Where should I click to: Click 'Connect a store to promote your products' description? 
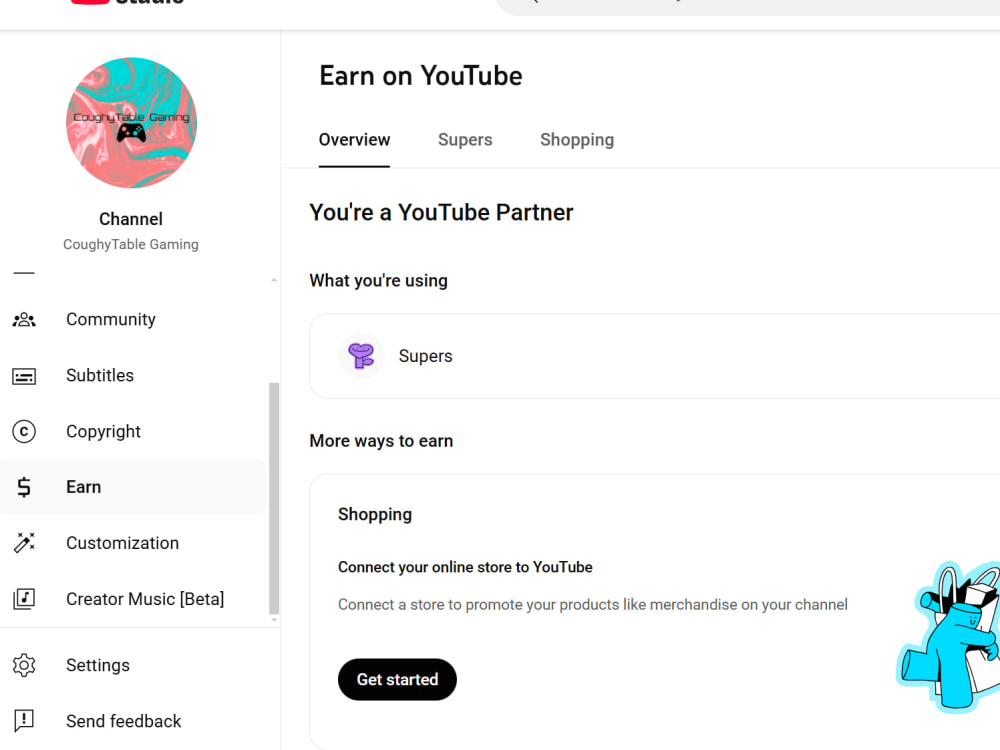tap(592, 605)
